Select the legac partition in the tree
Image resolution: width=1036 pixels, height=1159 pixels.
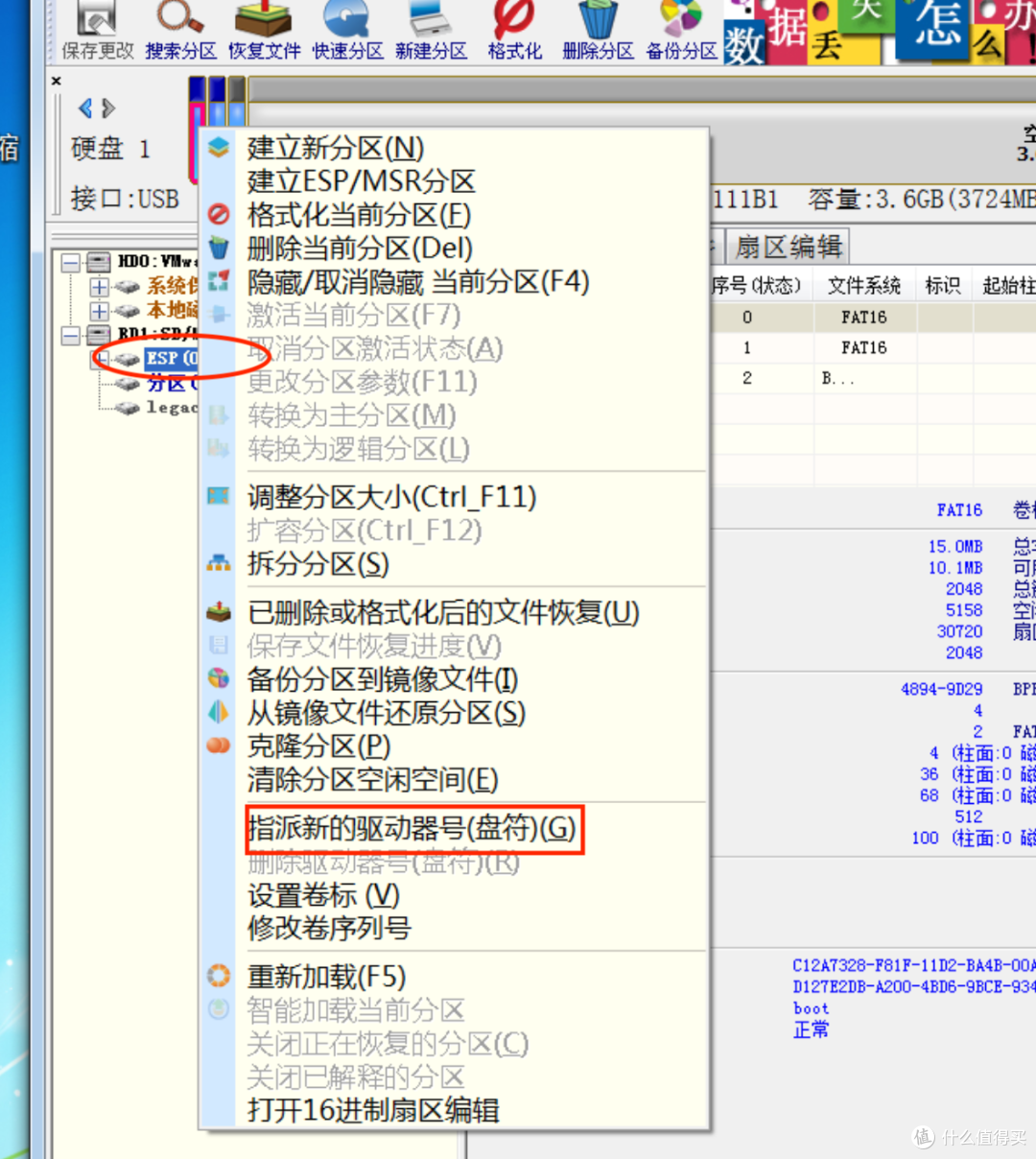[x=172, y=408]
